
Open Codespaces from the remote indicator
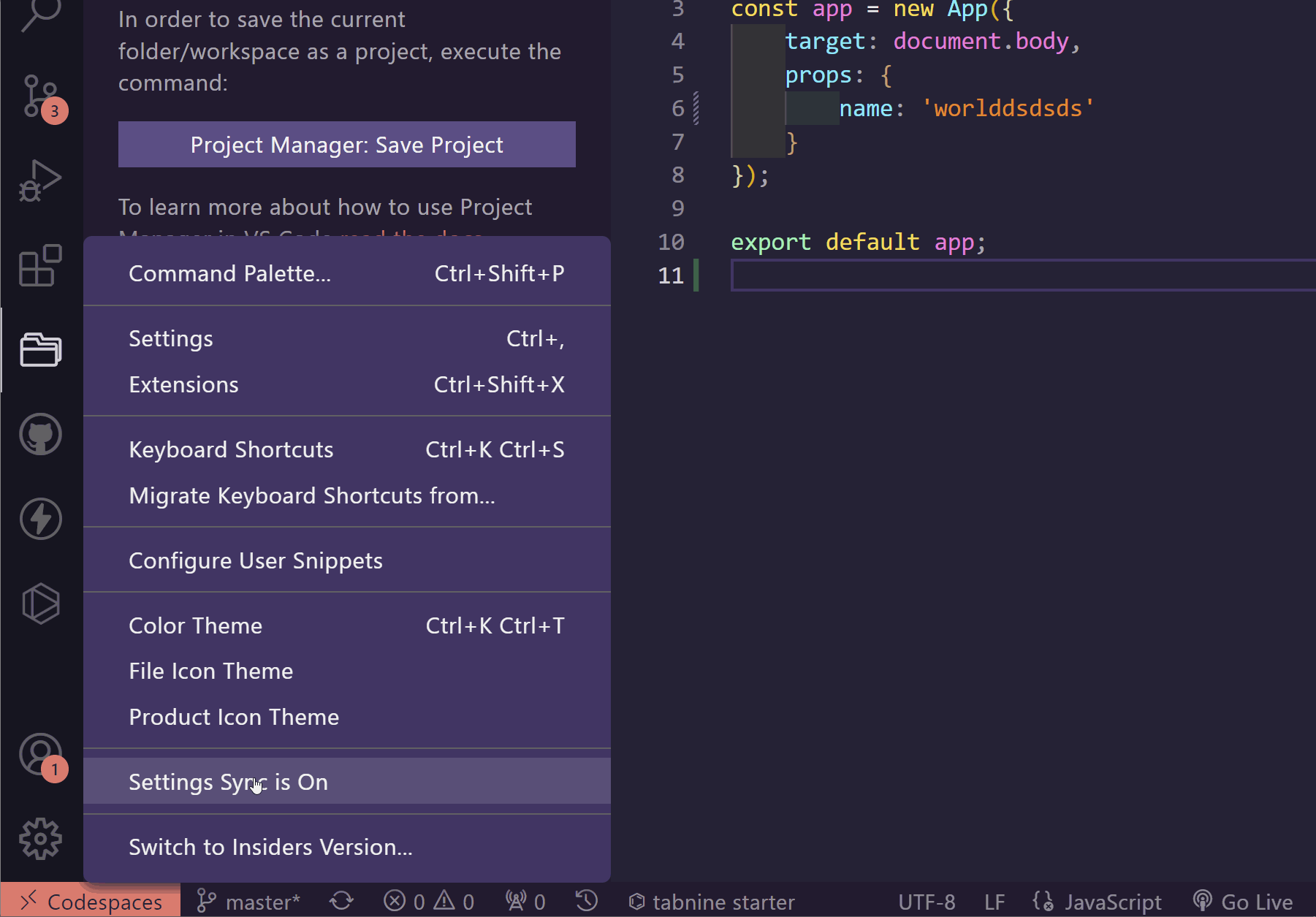coord(89,901)
